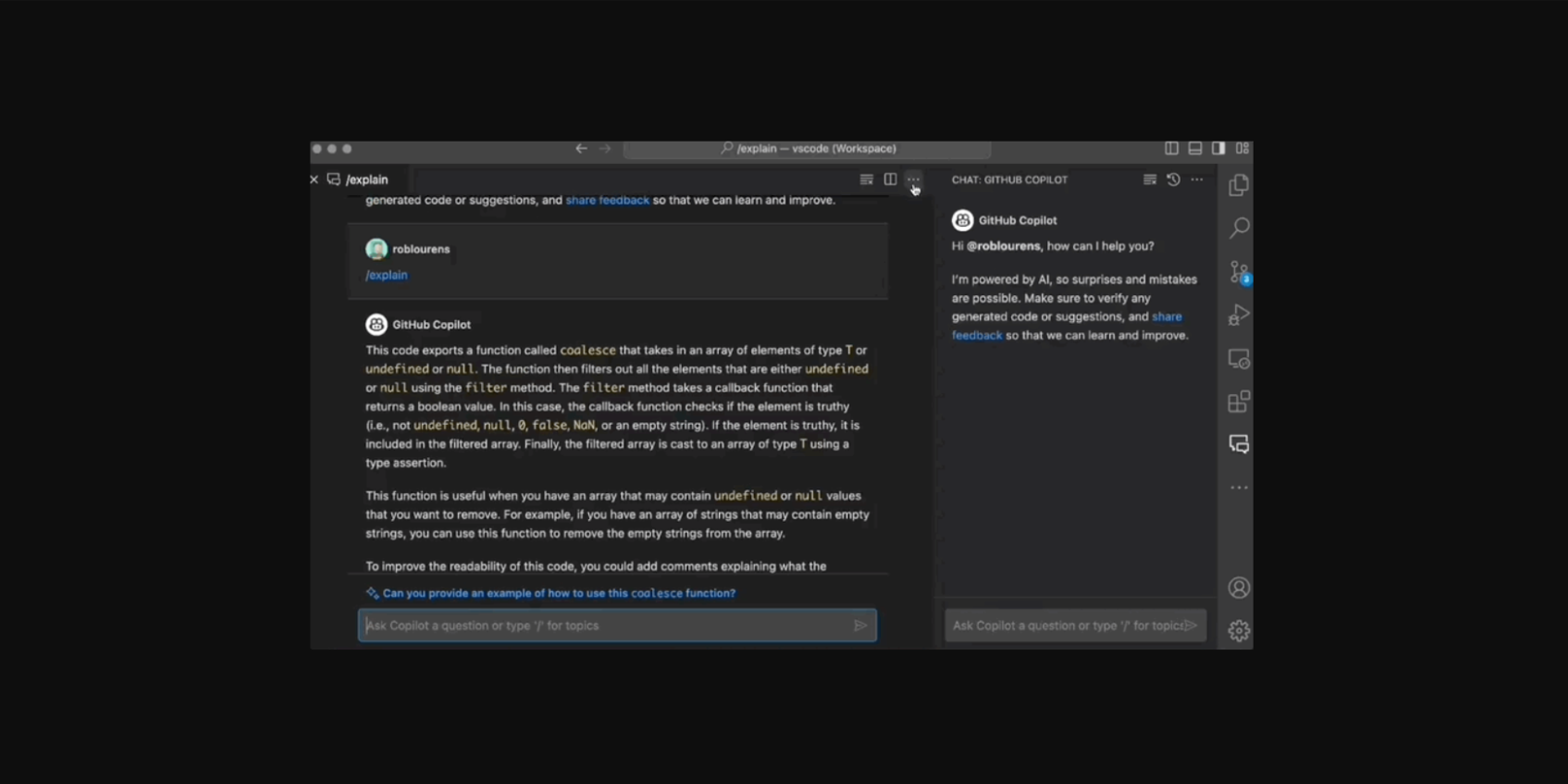The image size is (1568, 784).
Task: Open the Remote Explorer view
Action: [x=1238, y=359]
